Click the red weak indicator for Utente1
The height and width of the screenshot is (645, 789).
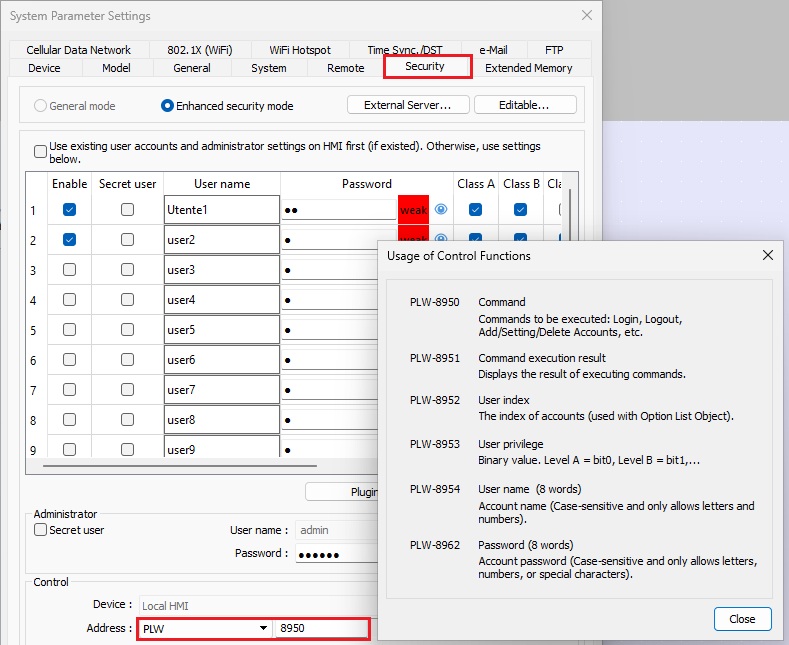pos(413,210)
